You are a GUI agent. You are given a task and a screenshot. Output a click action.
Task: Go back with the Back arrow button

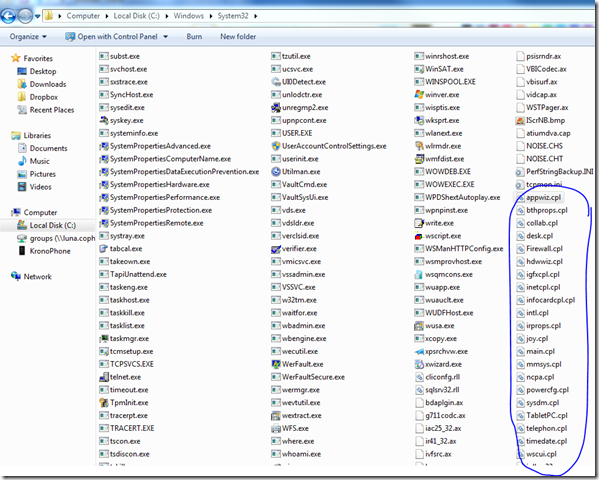coord(8,16)
